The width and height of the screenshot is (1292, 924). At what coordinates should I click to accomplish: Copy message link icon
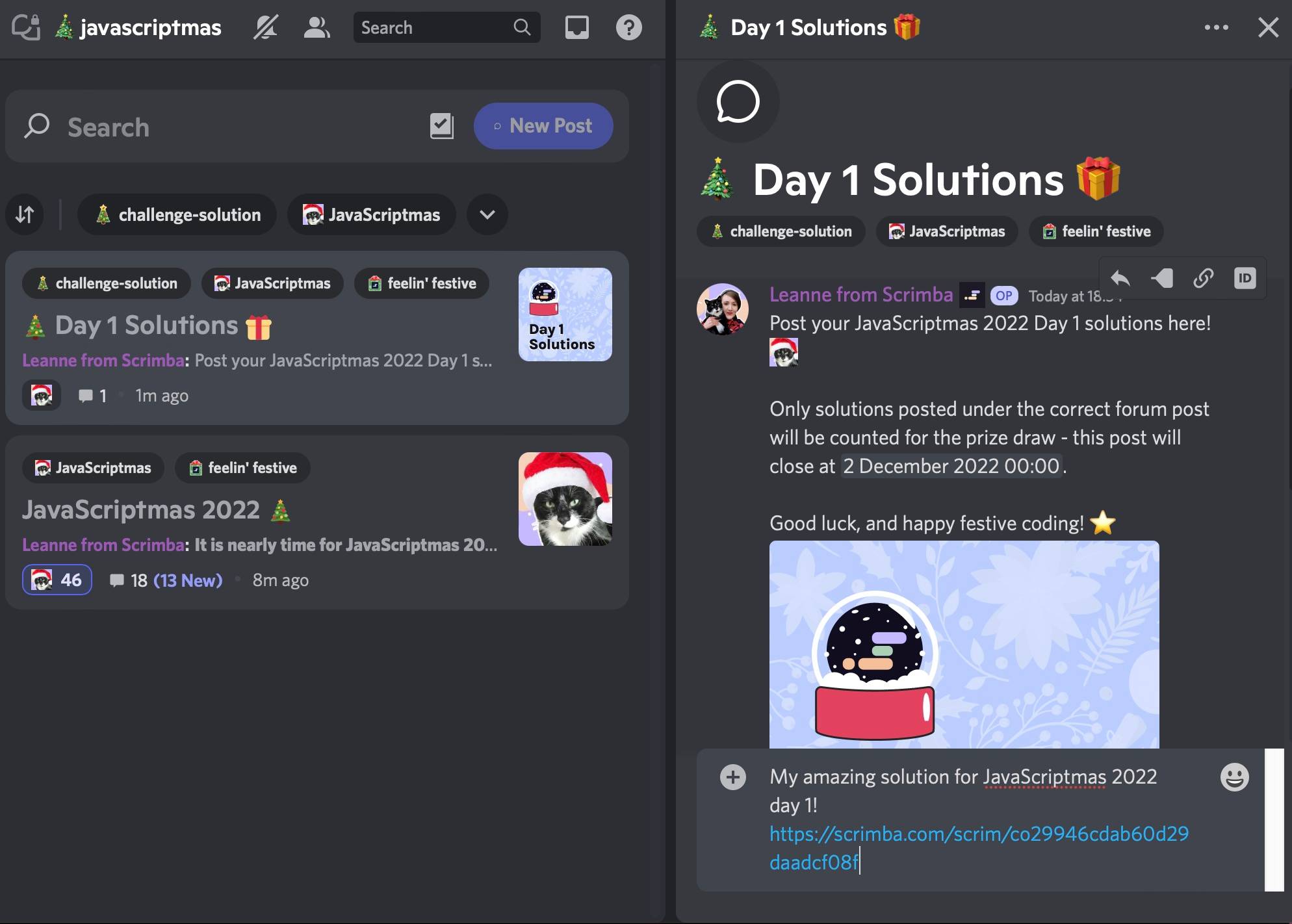[x=1203, y=278]
